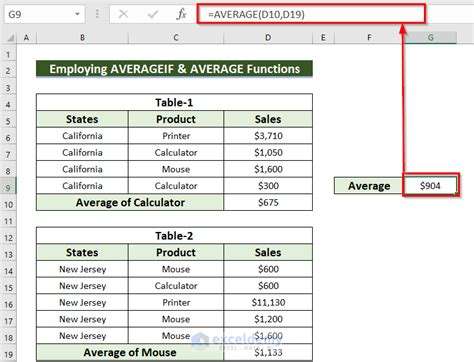Click the Calculator cell in row 15

[176, 286]
